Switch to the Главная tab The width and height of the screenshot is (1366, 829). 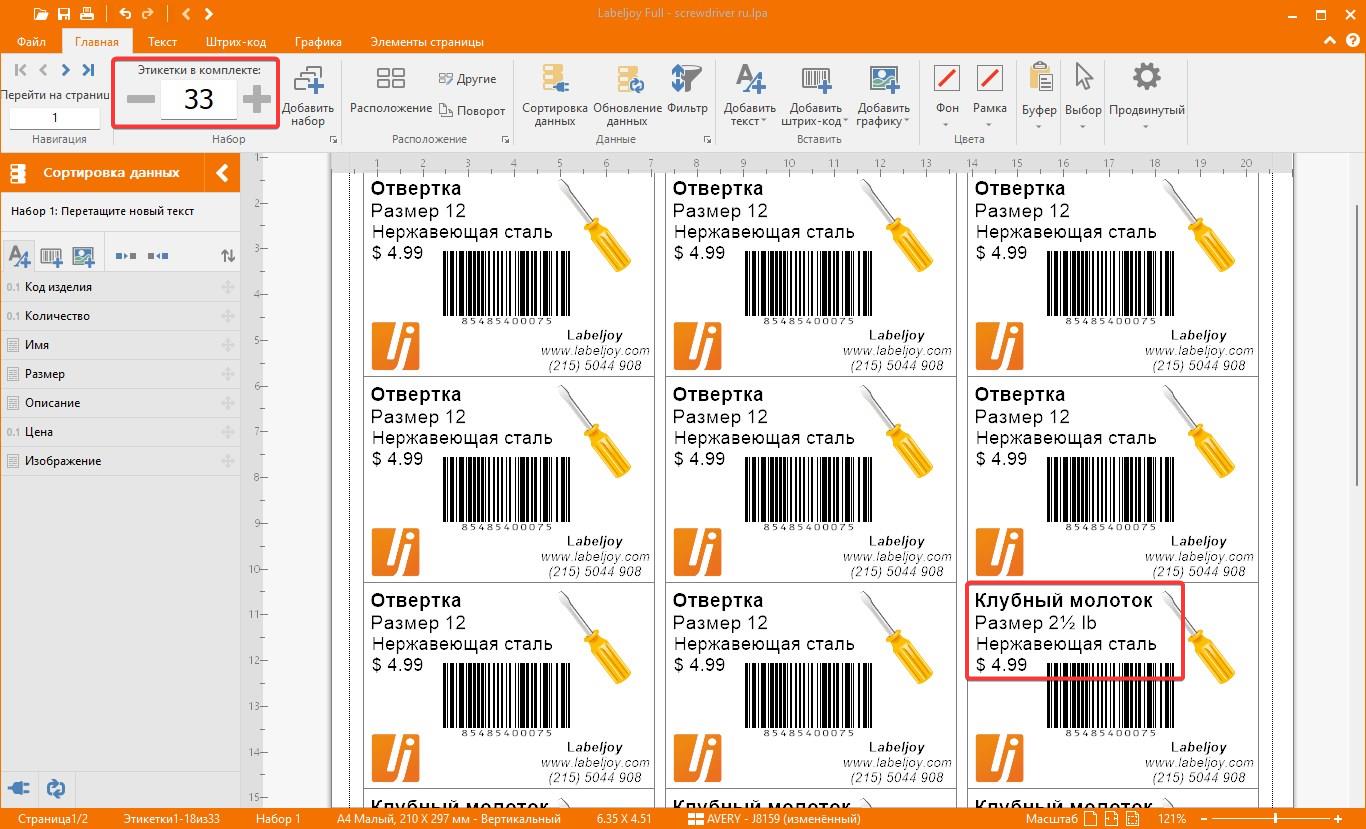[97, 42]
